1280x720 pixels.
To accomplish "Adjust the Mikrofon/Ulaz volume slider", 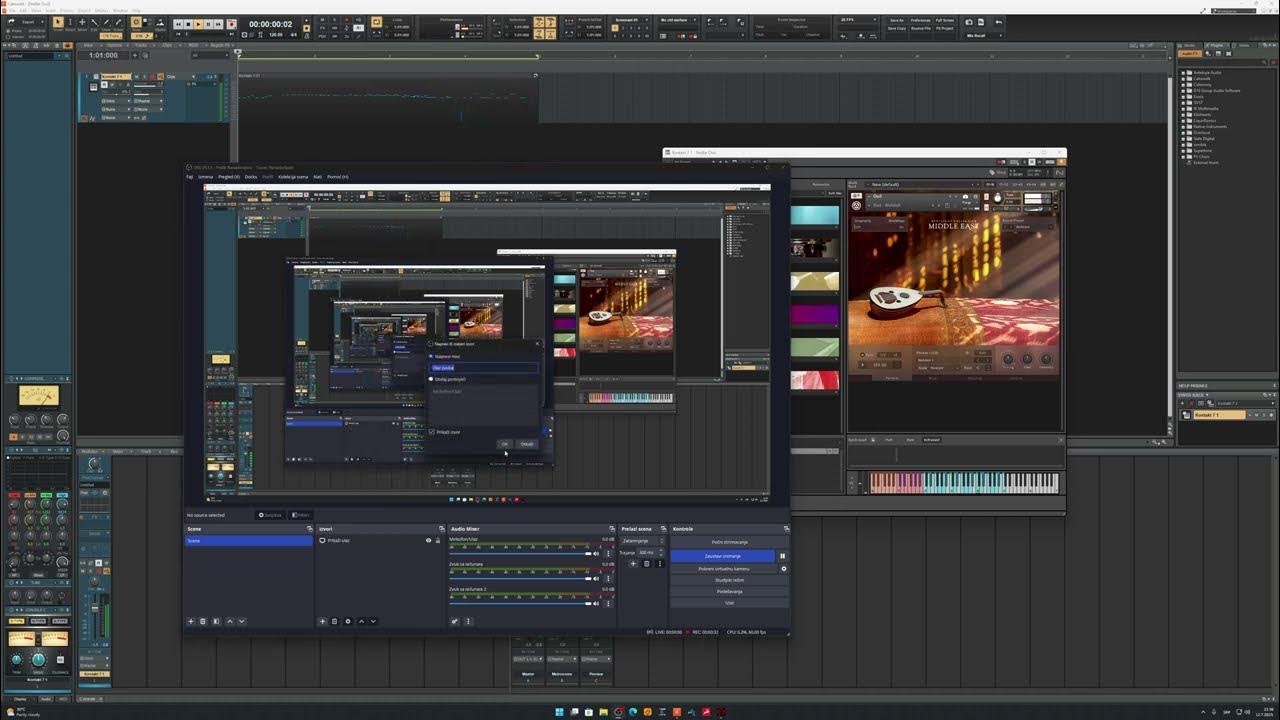I will 520,553.
